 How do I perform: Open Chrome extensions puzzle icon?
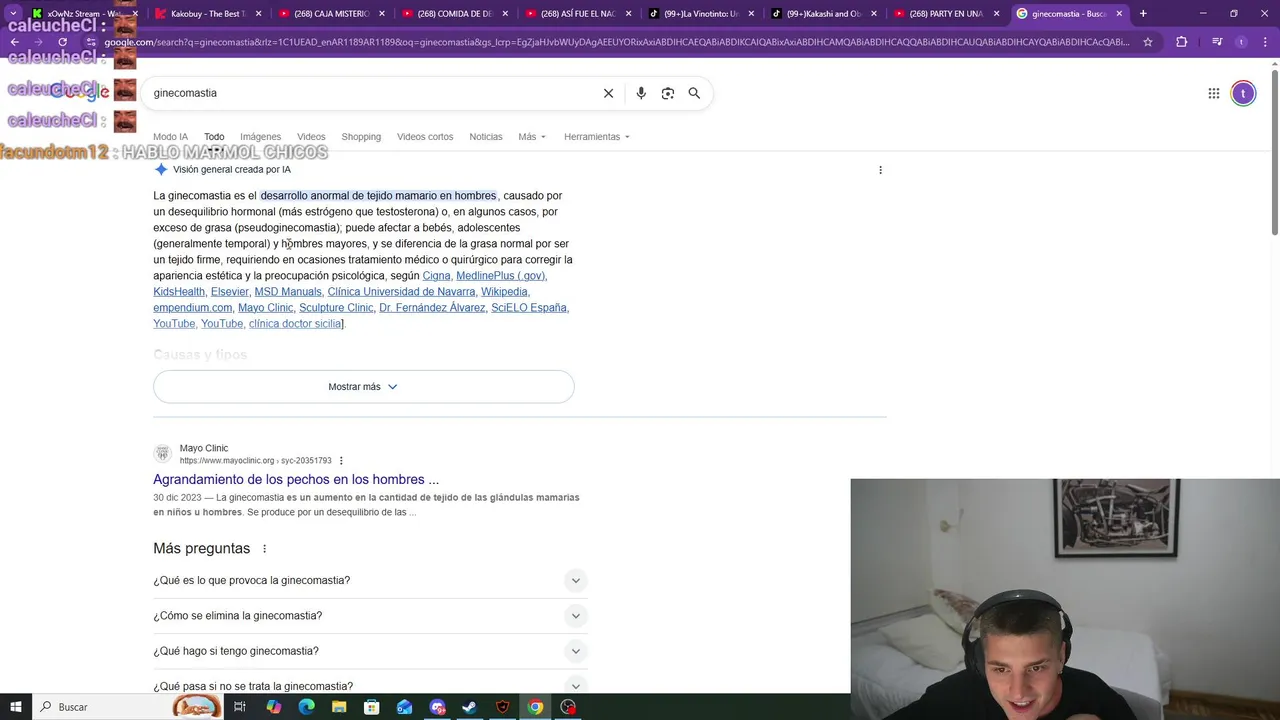tap(1182, 42)
